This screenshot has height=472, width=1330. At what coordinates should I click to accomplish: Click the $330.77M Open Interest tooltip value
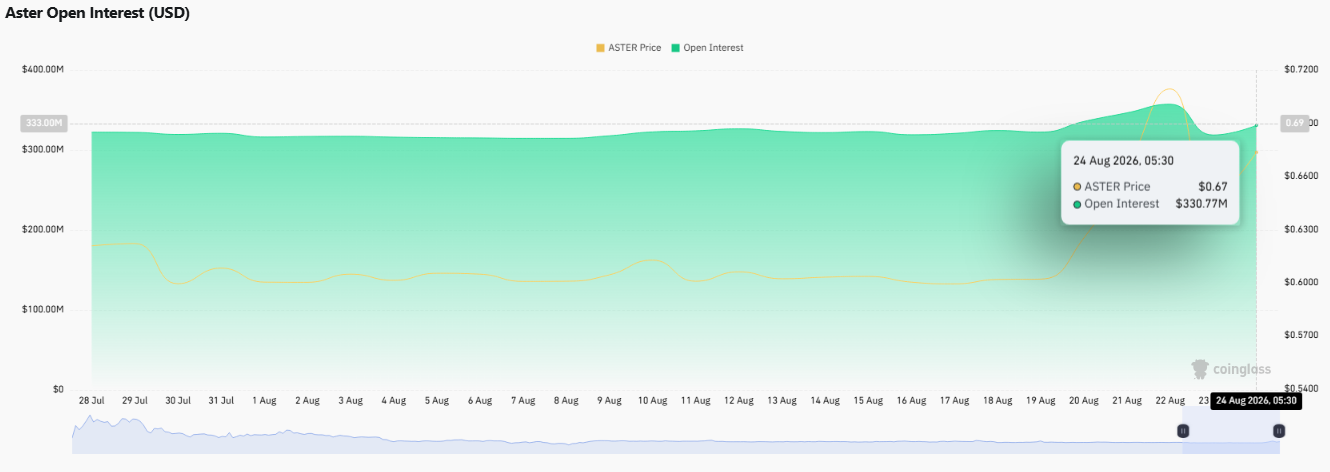1201,203
